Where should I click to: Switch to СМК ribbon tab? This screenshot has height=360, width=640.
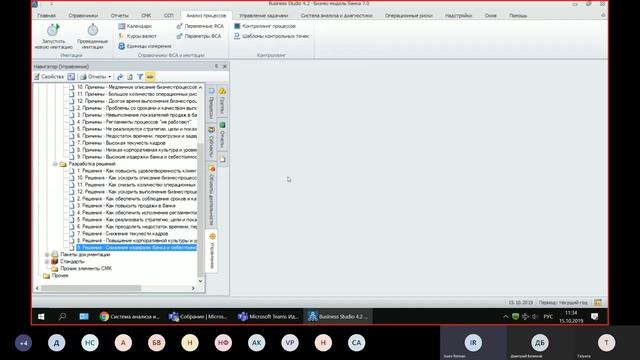pyautogui.click(x=146, y=16)
